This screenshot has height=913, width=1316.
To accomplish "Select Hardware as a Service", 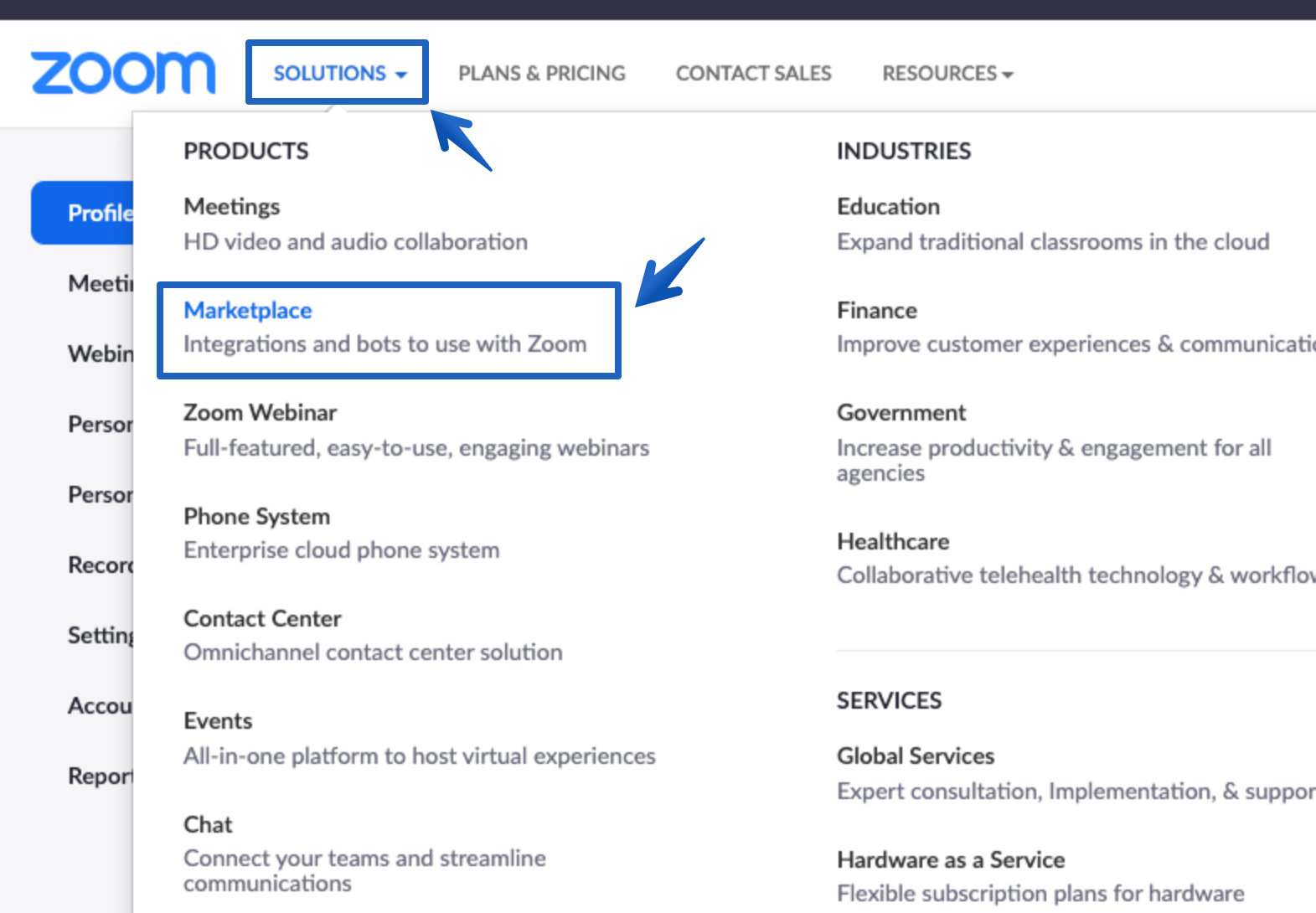I will tap(951, 860).
